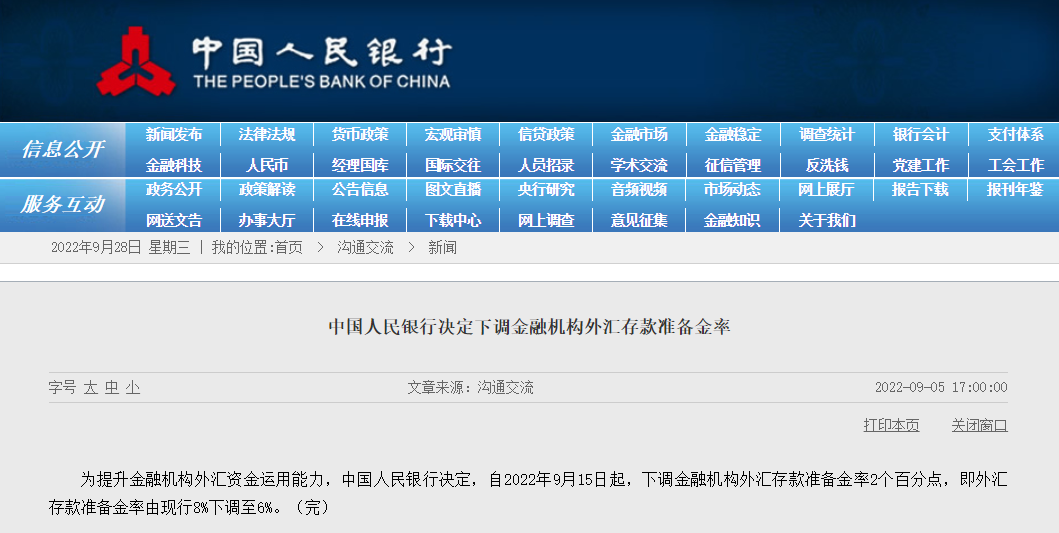This screenshot has height=533, width=1059.
Task: Open 在线申报 menu item
Action: tap(360, 220)
